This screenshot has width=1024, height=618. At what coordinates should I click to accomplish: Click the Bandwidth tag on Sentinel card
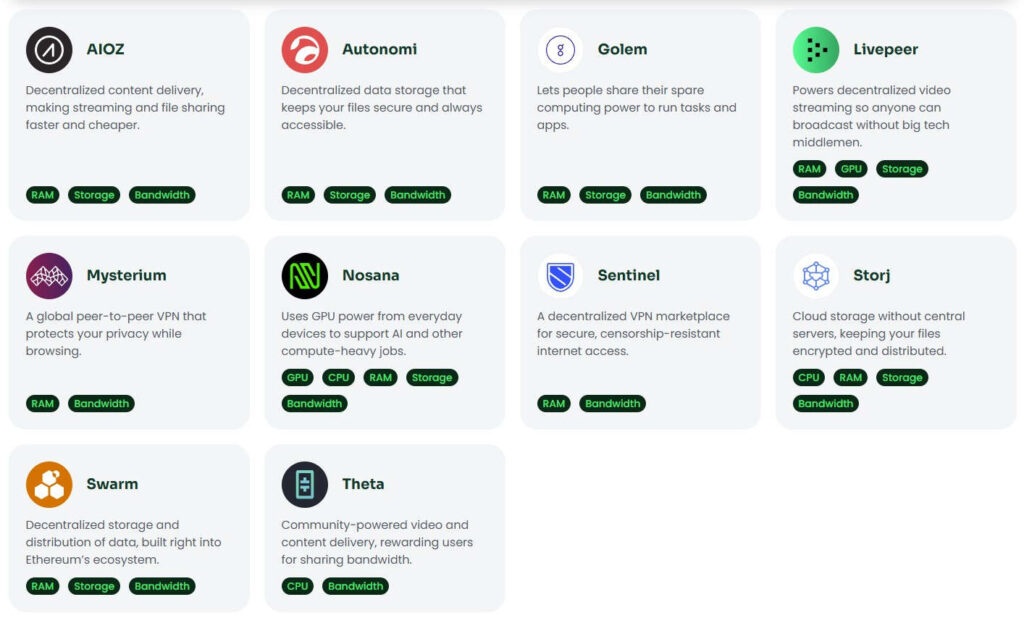[x=612, y=404]
